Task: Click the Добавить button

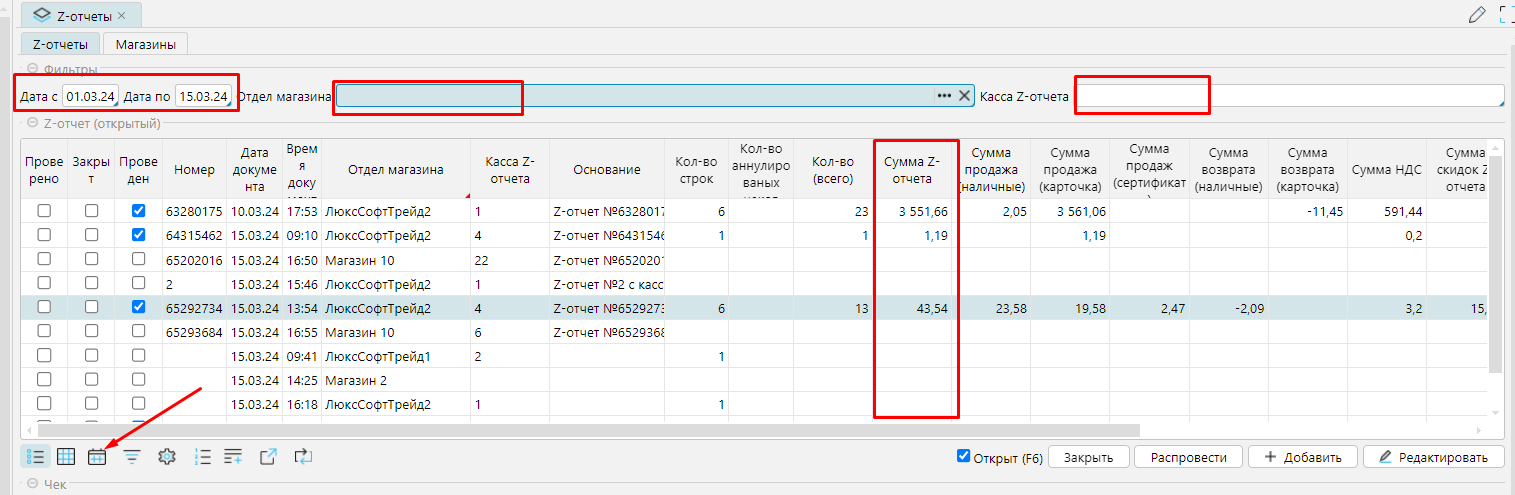Action: 1301,457
